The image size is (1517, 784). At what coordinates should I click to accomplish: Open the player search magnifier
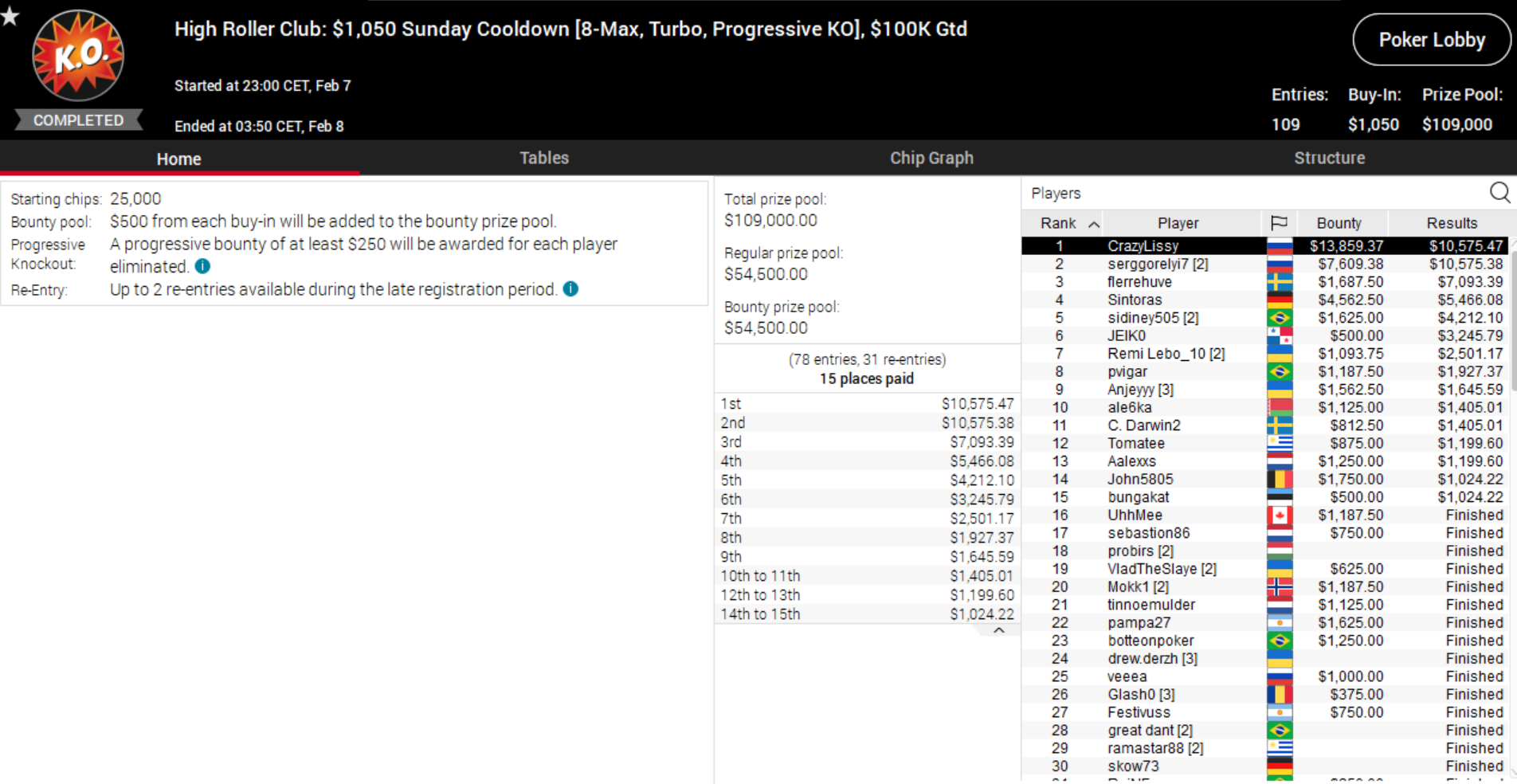pos(1499,192)
